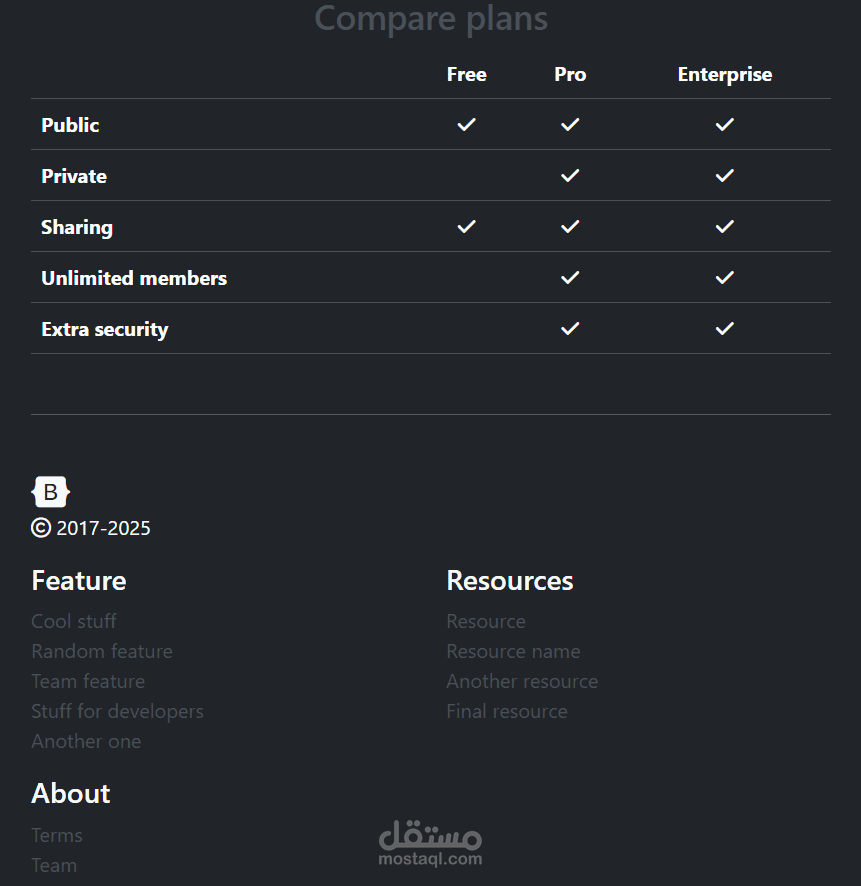This screenshot has height=886, width=861.
Task: Click the Pro checkmark for Extra security
Action: [x=569, y=328]
